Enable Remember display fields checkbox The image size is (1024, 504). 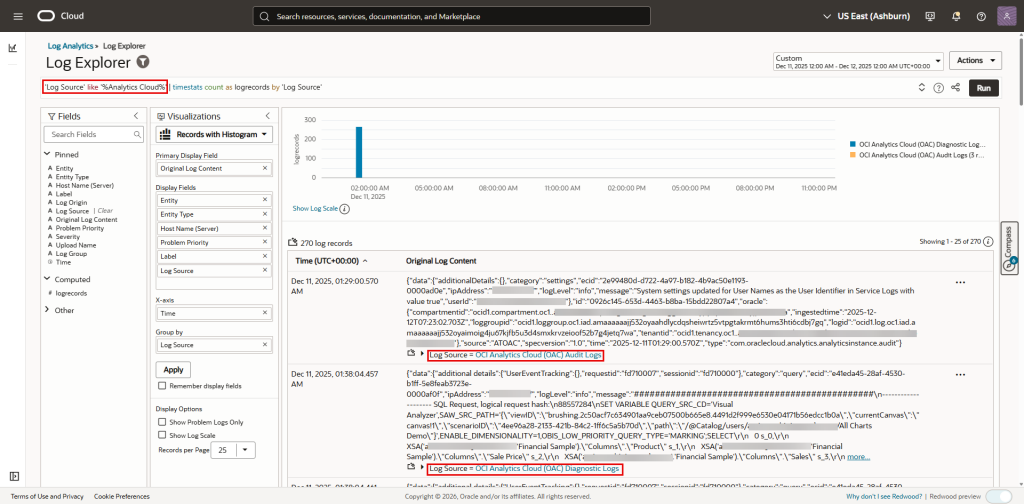pyautogui.click(x=163, y=385)
